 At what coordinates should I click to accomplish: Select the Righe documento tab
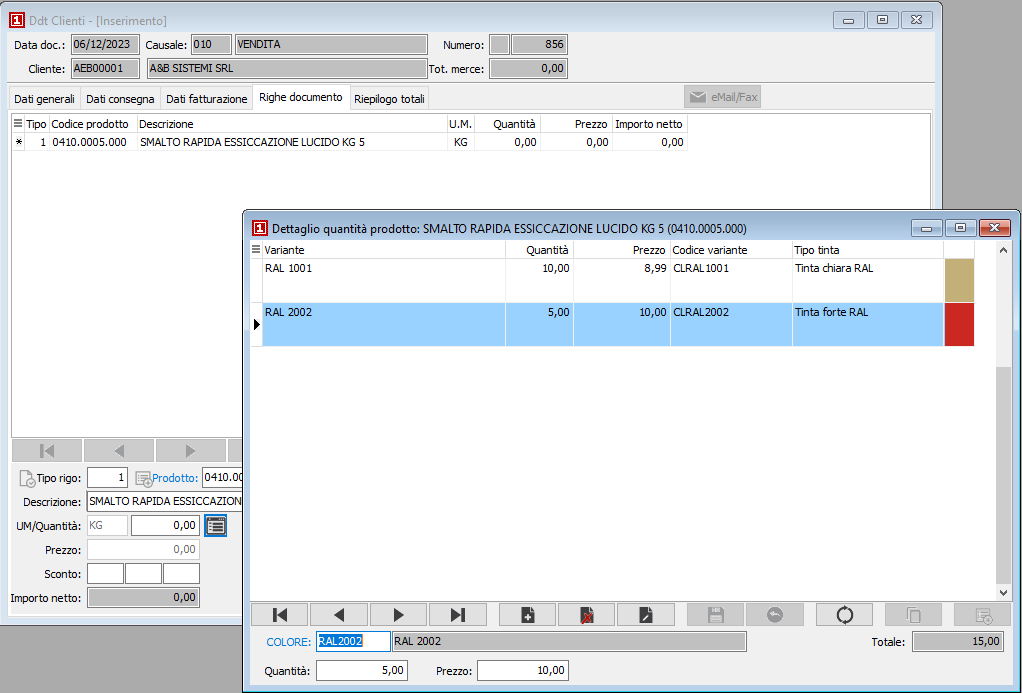pyautogui.click(x=300, y=97)
